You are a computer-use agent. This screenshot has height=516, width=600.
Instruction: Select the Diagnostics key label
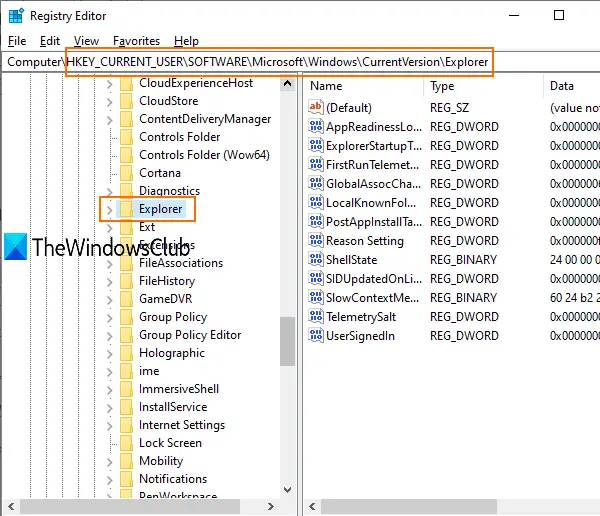[x=170, y=191]
